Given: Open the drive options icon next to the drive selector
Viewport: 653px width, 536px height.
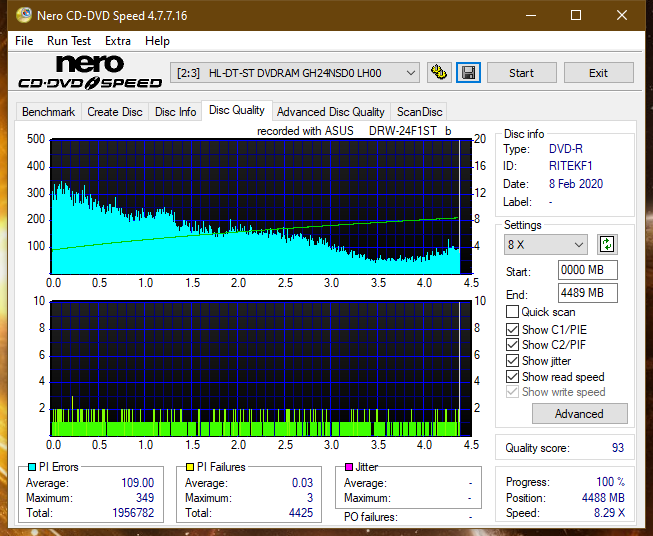Looking at the screenshot, I should pyautogui.click(x=439, y=73).
